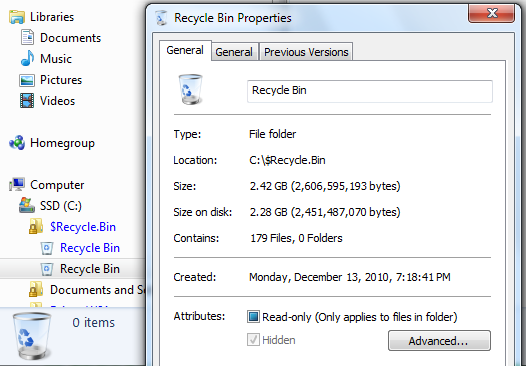Click '179 Files, 0 Folders' text

(x=296, y=238)
